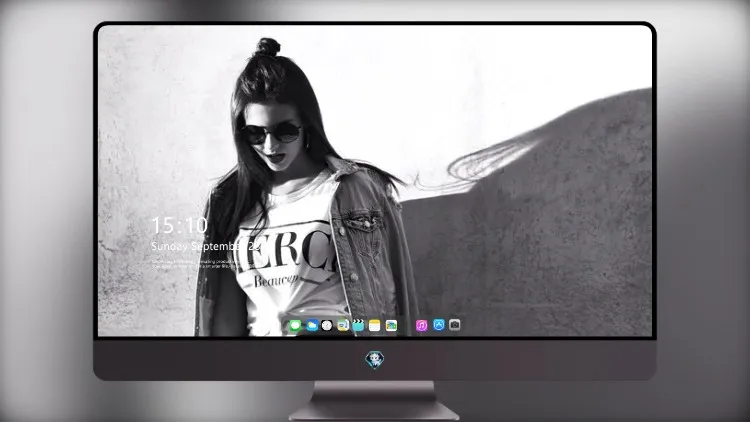
Task: Open the dock icon between Clock and Videos
Action: click(343, 326)
